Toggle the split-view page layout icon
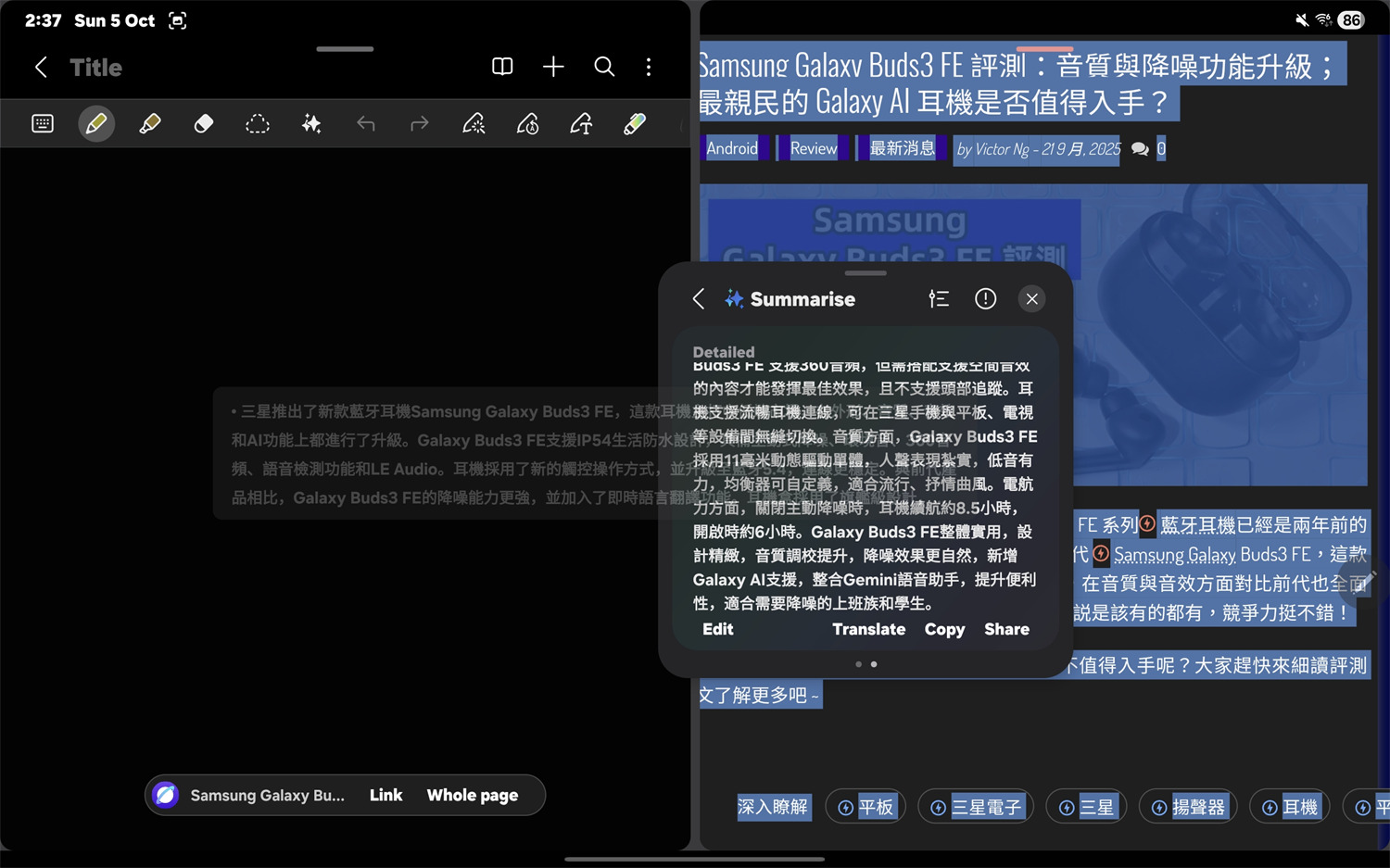Image resolution: width=1390 pixels, height=868 pixels. click(x=501, y=67)
